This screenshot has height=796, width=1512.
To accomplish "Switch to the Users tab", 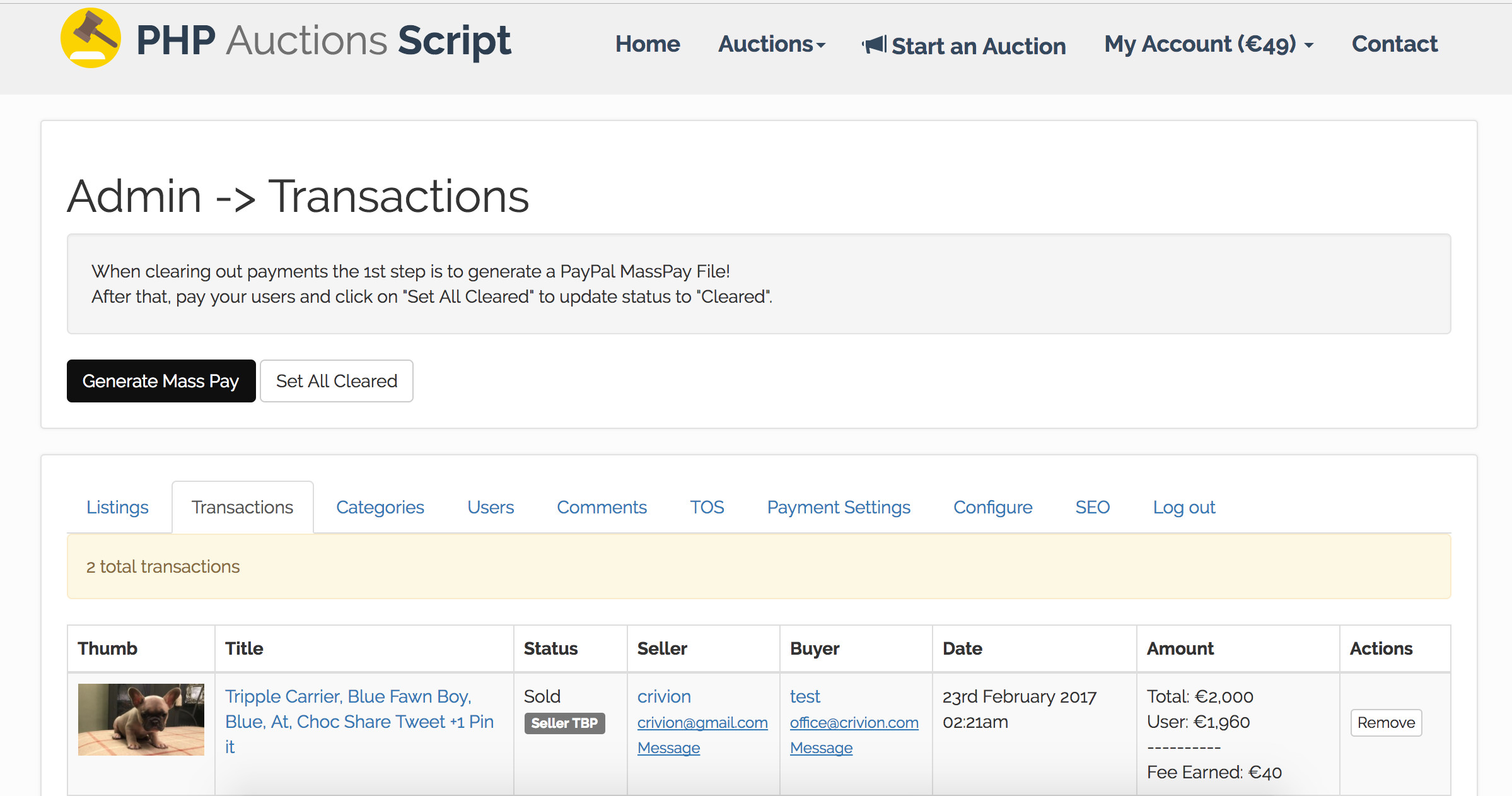I will (x=491, y=507).
